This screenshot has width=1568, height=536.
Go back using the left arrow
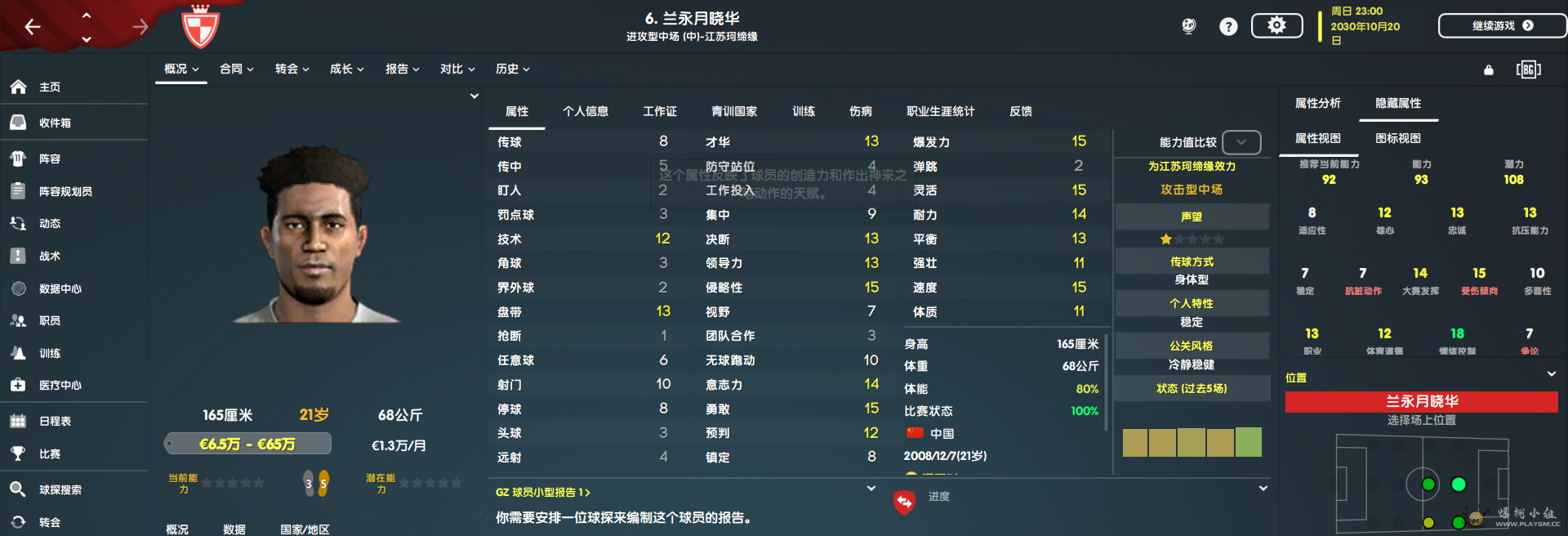[33, 27]
